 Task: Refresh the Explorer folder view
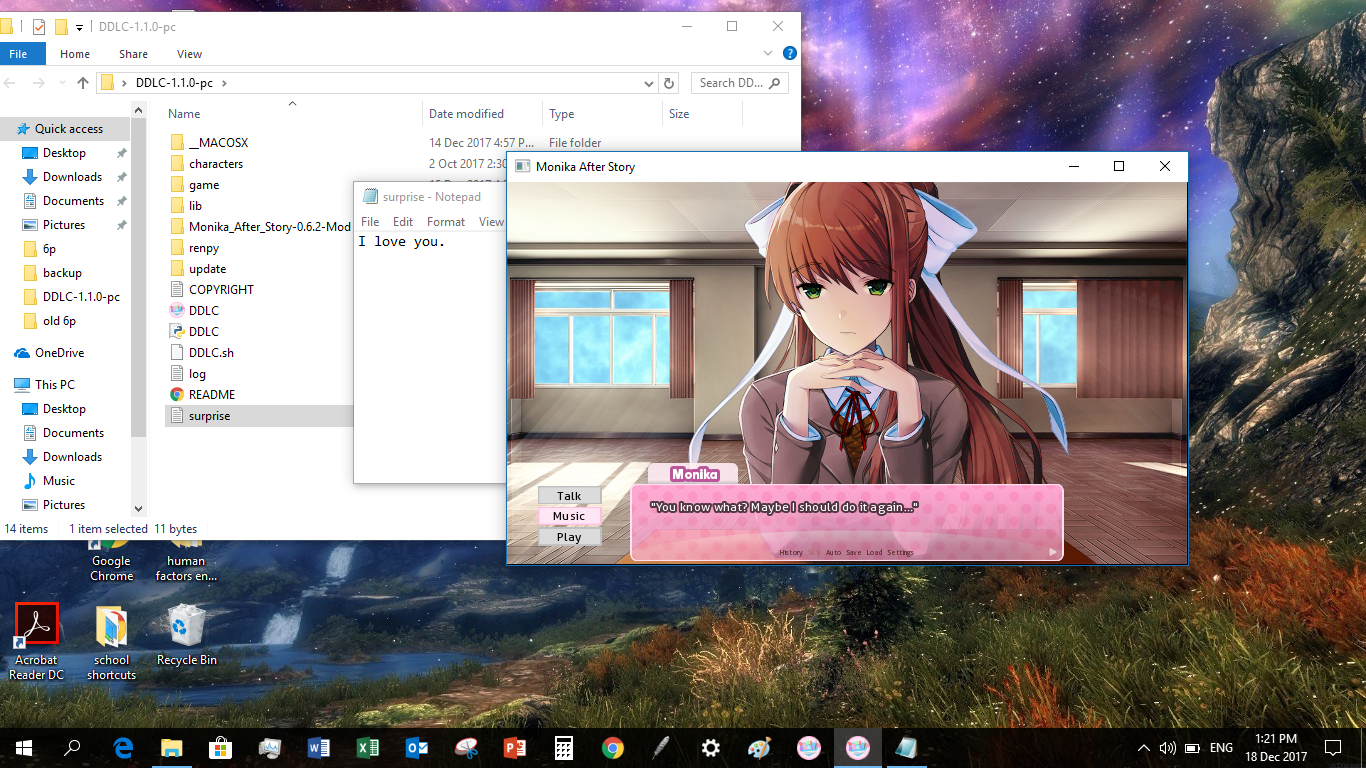[x=669, y=83]
